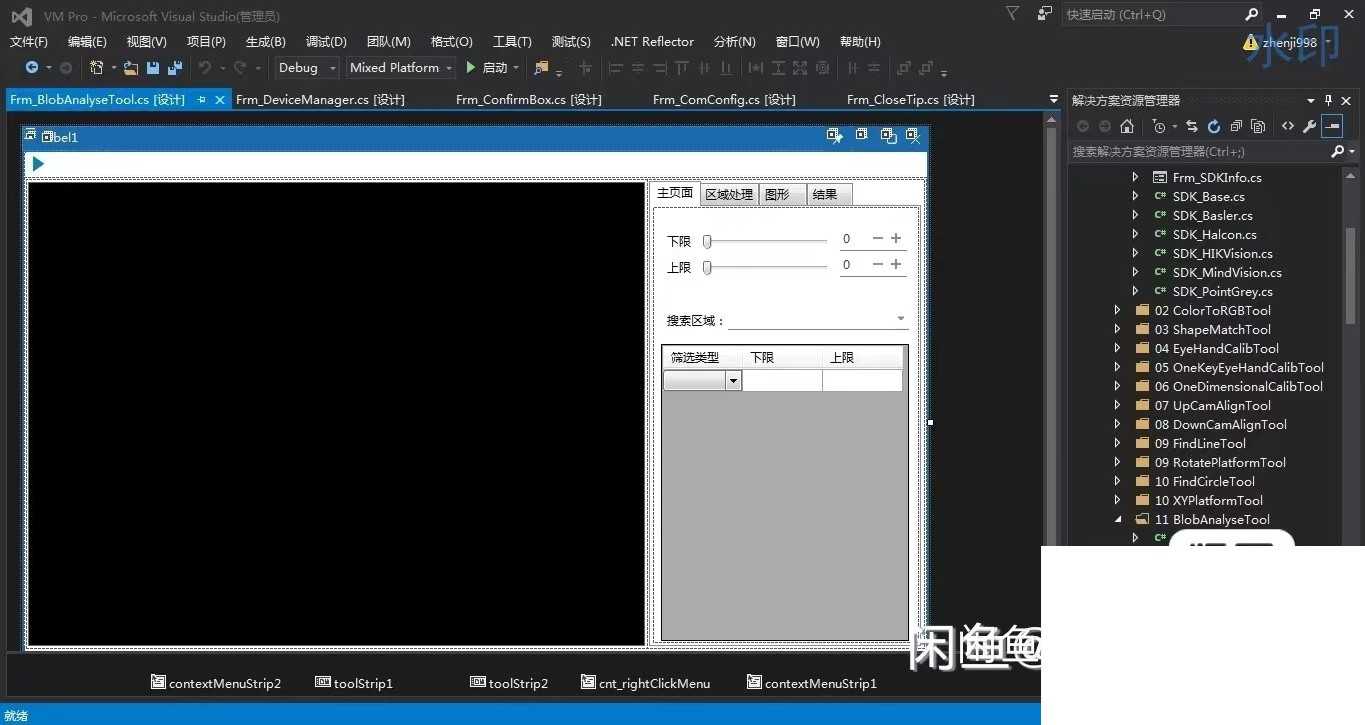This screenshot has height=725, width=1365.
Task: Click Properties wrench icon in Solution Explorer
Action: click(1309, 126)
